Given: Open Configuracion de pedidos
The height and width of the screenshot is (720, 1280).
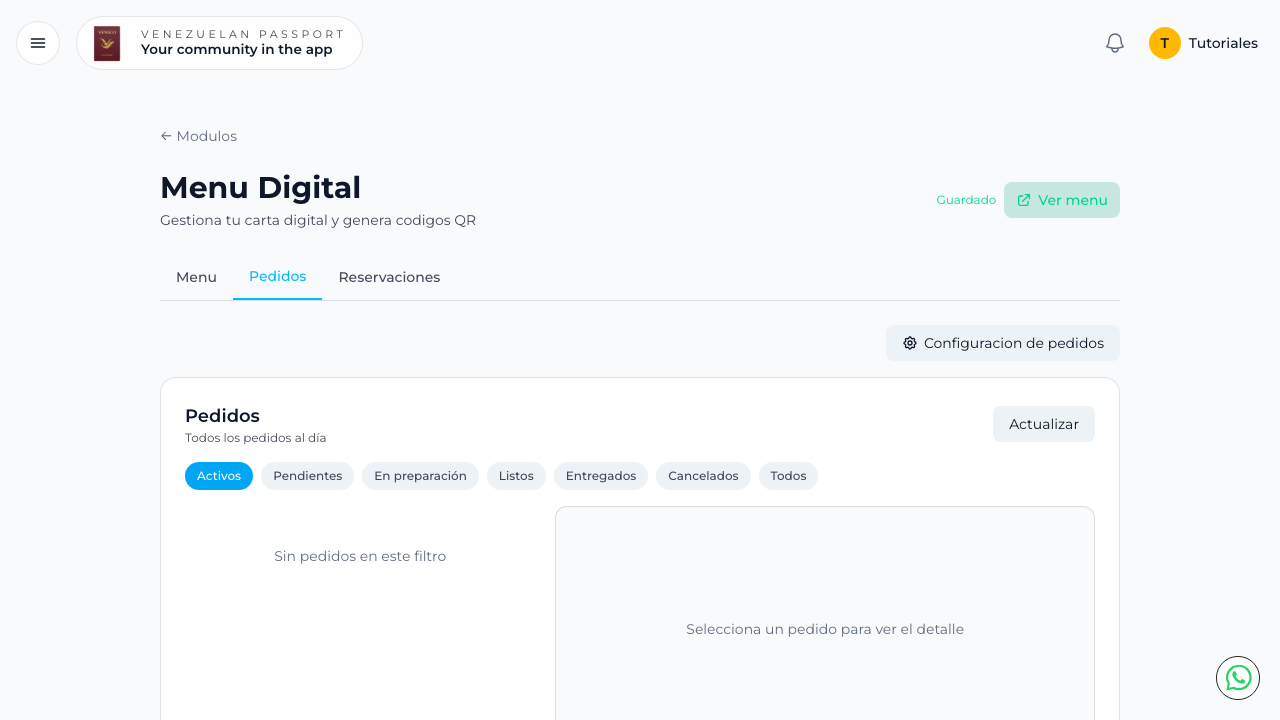Looking at the screenshot, I should point(1003,343).
